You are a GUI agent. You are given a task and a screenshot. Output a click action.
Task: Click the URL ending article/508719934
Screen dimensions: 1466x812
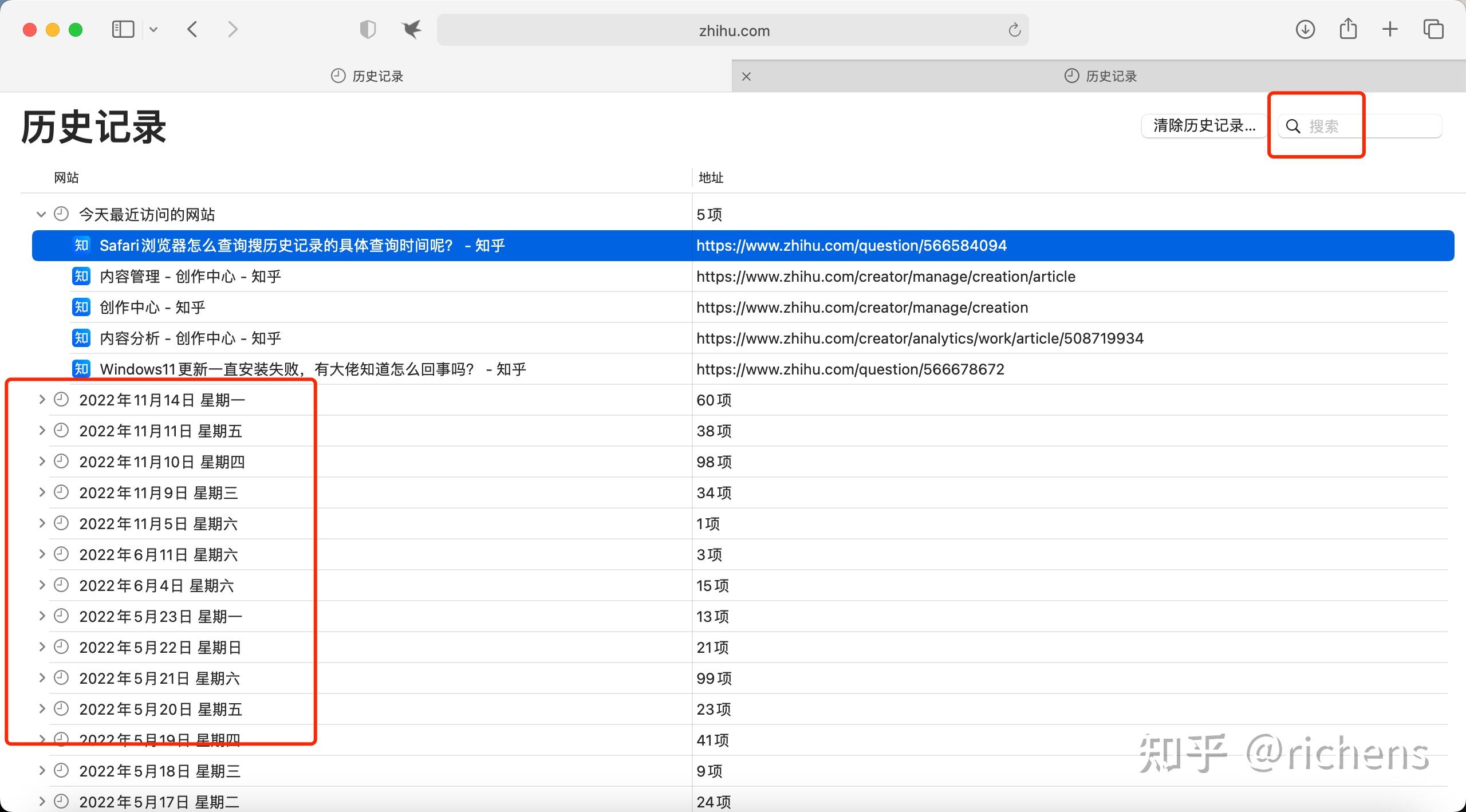(x=920, y=338)
